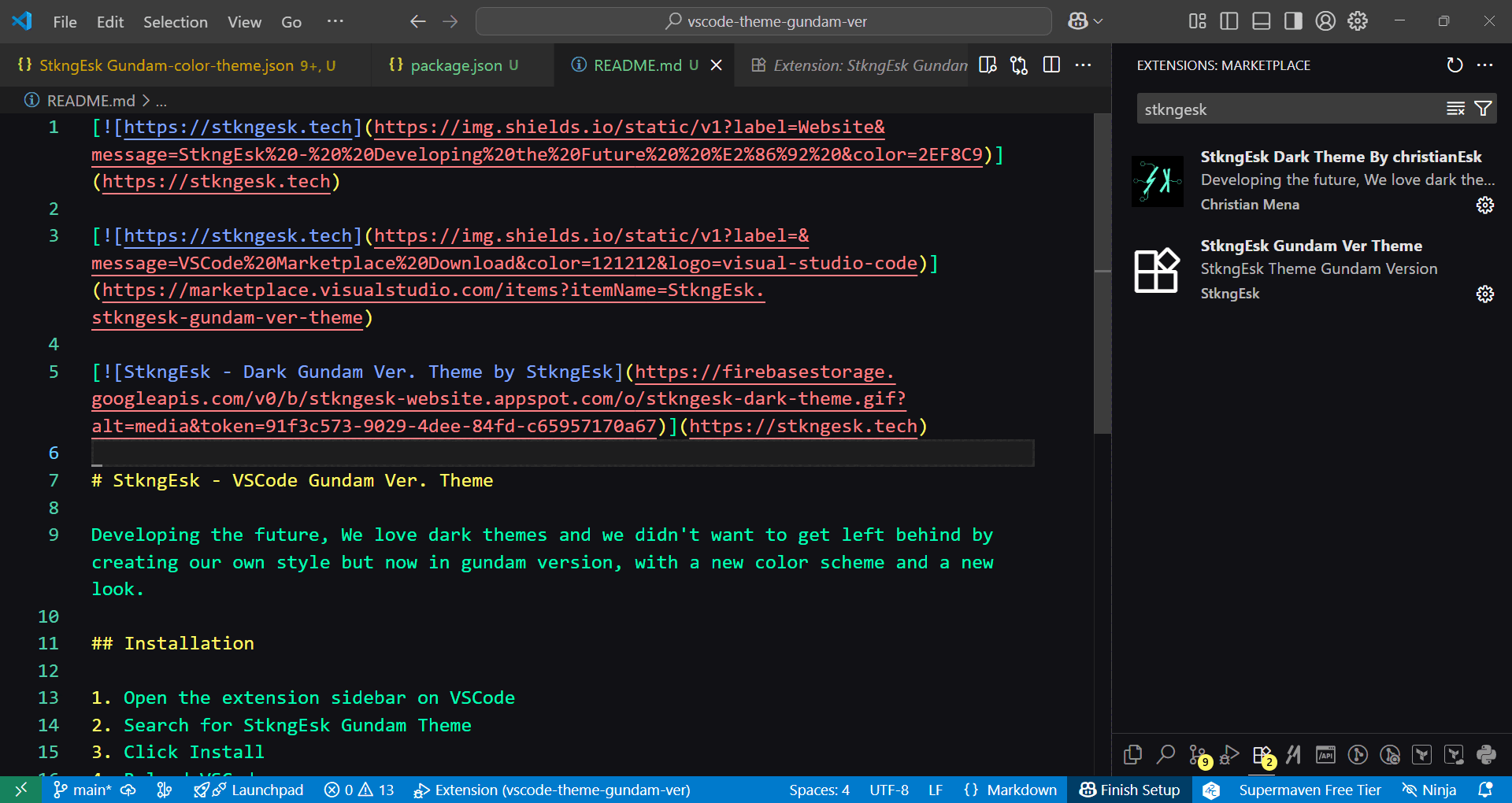Open the Python activity bar icon
Image resolution: width=1512 pixels, height=803 pixels.
pyautogui.click(x=1486, y=755)
